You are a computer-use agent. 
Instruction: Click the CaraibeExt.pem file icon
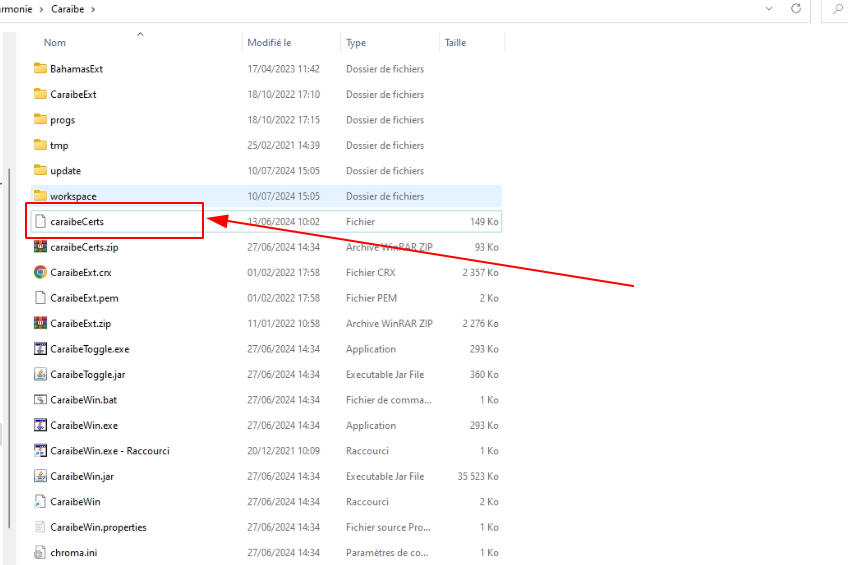(40, 297)
